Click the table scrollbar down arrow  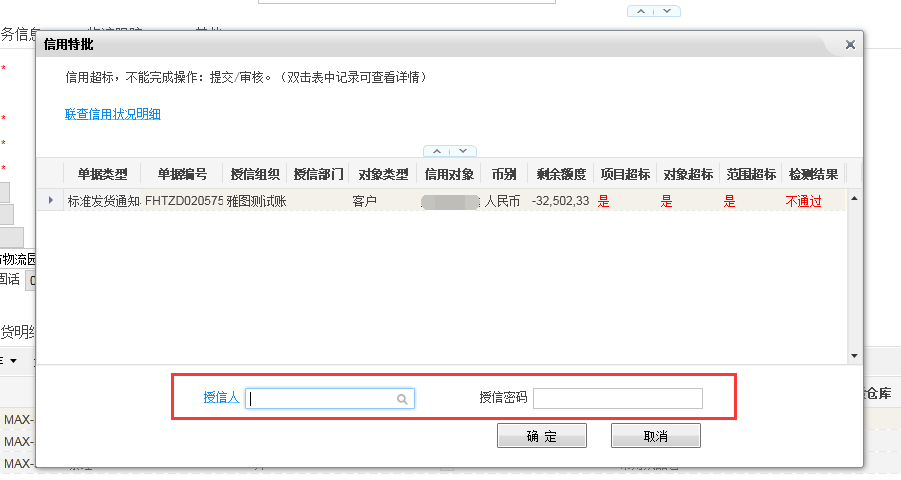[854, 356]
